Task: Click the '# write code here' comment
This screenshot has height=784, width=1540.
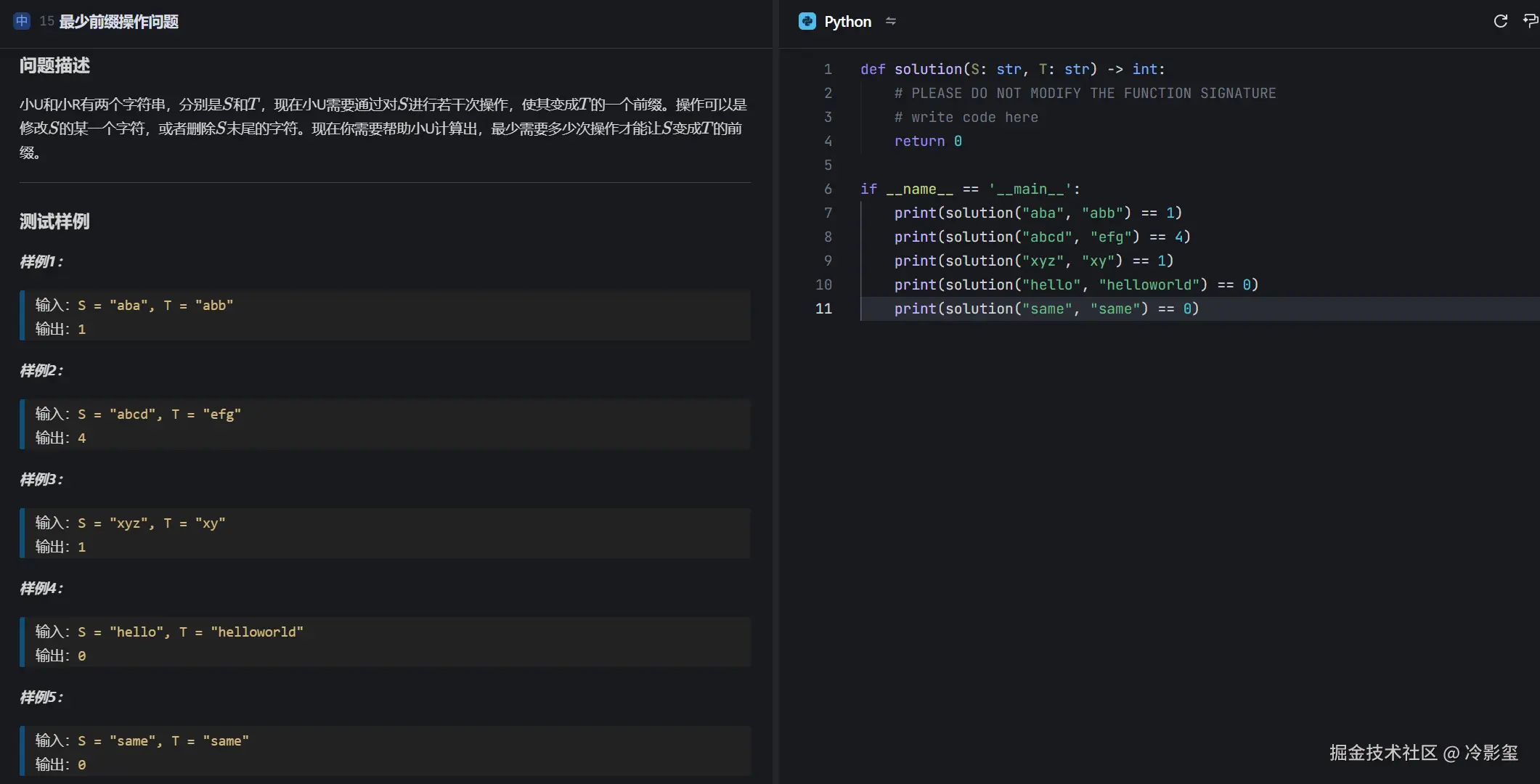Action: [966, 117]
